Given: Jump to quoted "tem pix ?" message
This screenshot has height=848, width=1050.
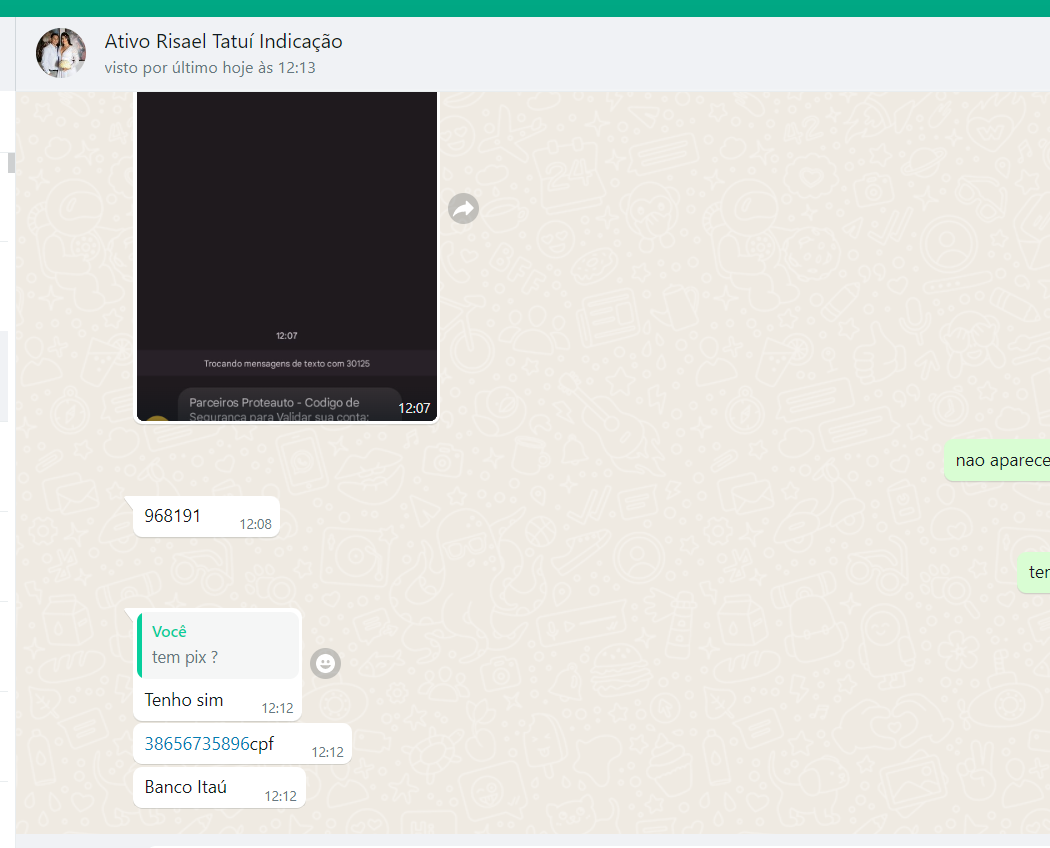Looking at the screenshot, I should click(219, 645).
